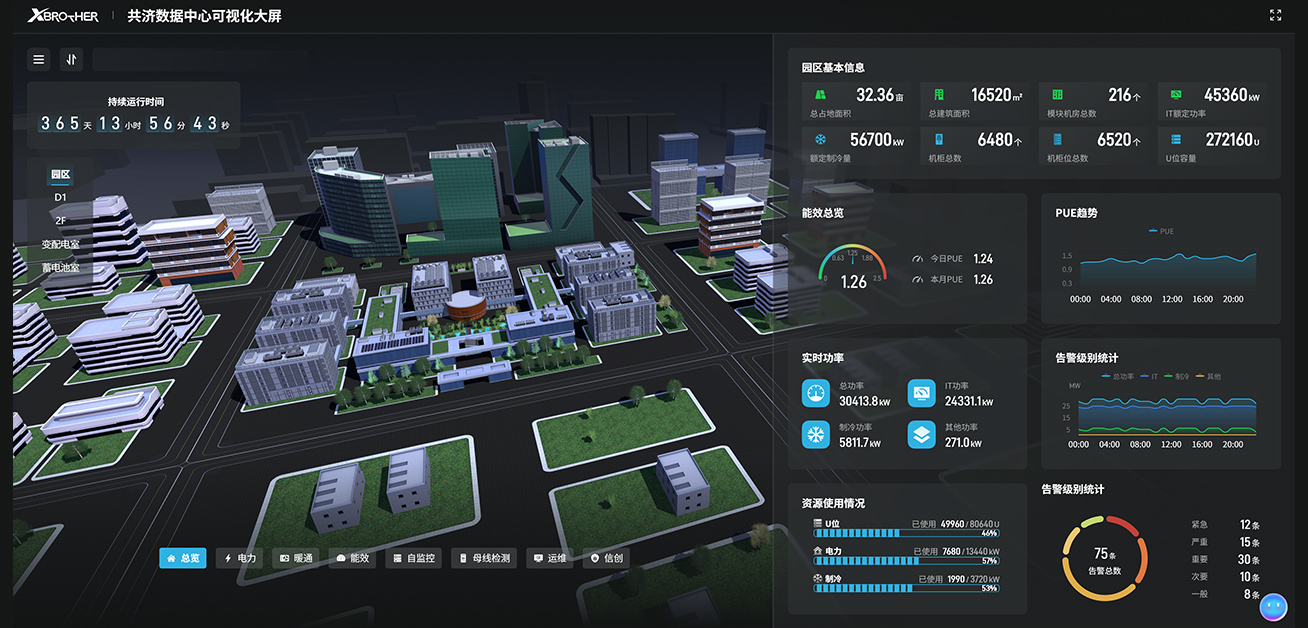The width and height of the screenshot is (1308, 628).
Task: Switch to the 电力 bottom tab
Action: click(x=240, y=558)
